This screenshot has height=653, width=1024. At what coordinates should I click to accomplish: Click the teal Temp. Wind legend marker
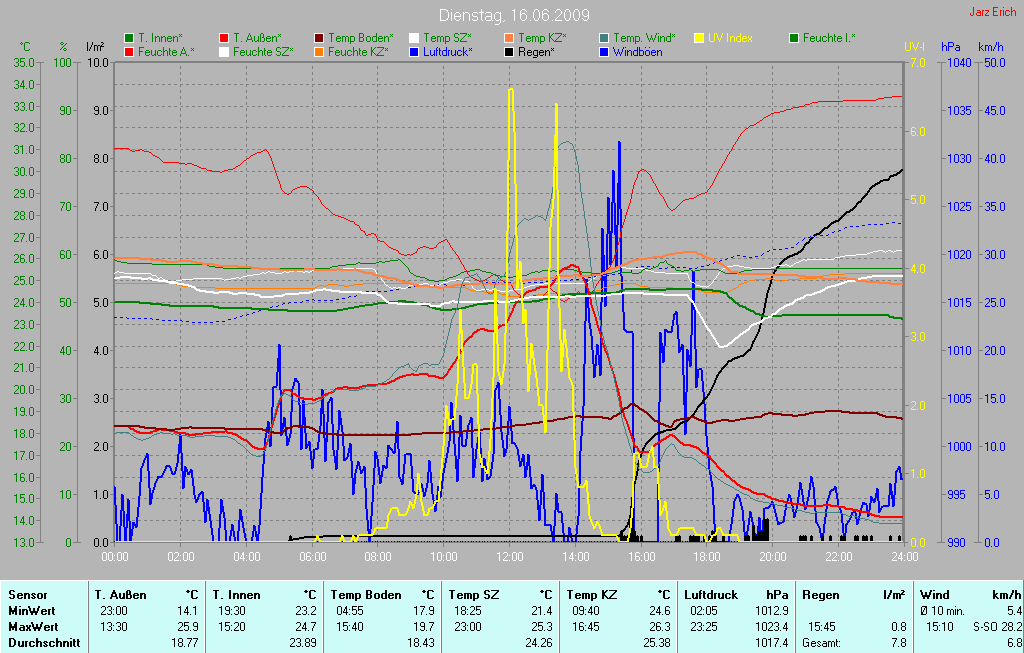604,38
